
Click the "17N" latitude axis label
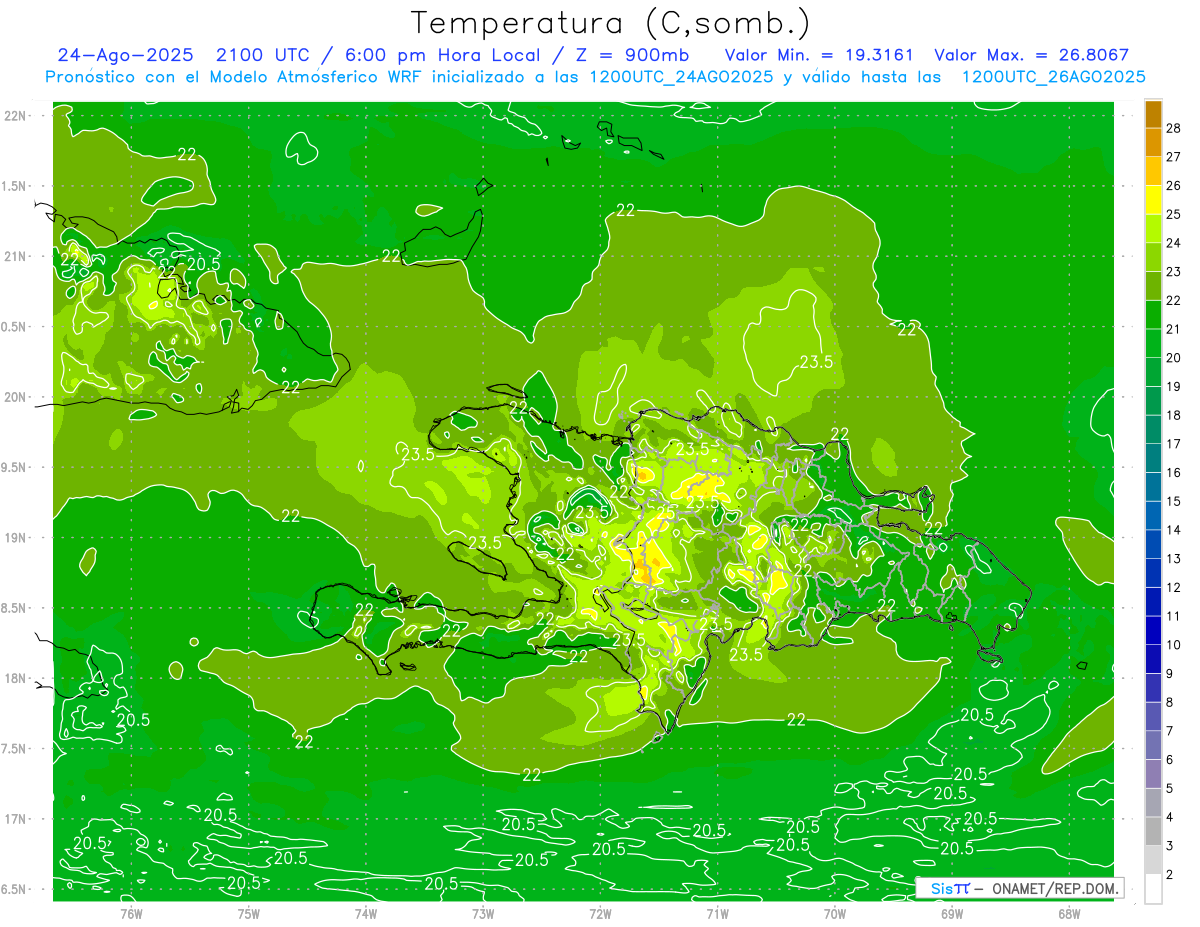pyautogui.click(x=16, y=819)
